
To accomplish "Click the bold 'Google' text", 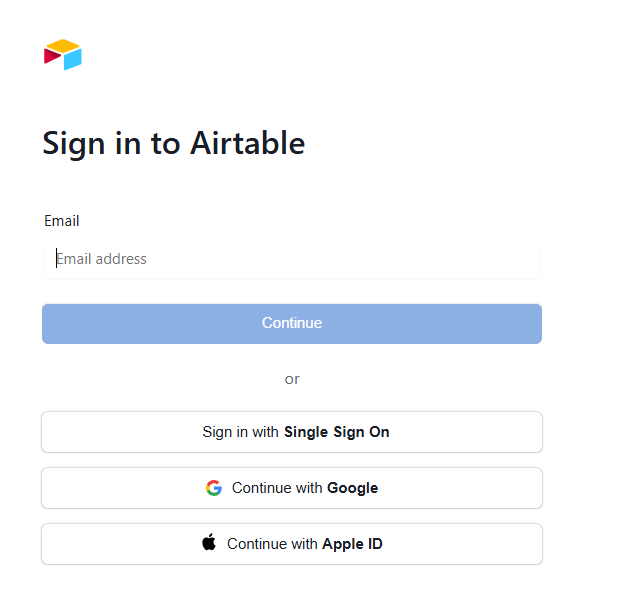I will point(352,488).
